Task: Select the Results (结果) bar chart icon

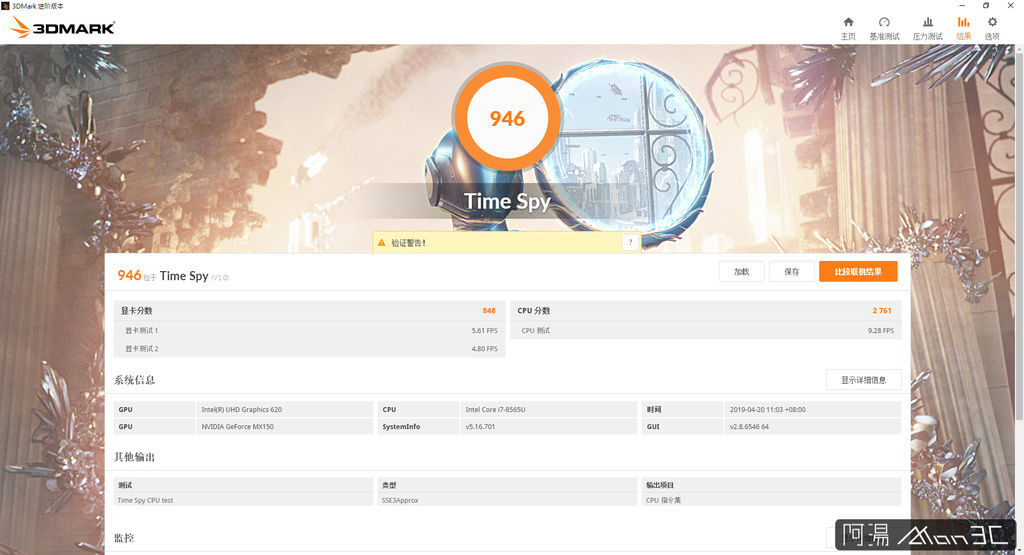Action: pyautogui.click(x=964, y=22)
